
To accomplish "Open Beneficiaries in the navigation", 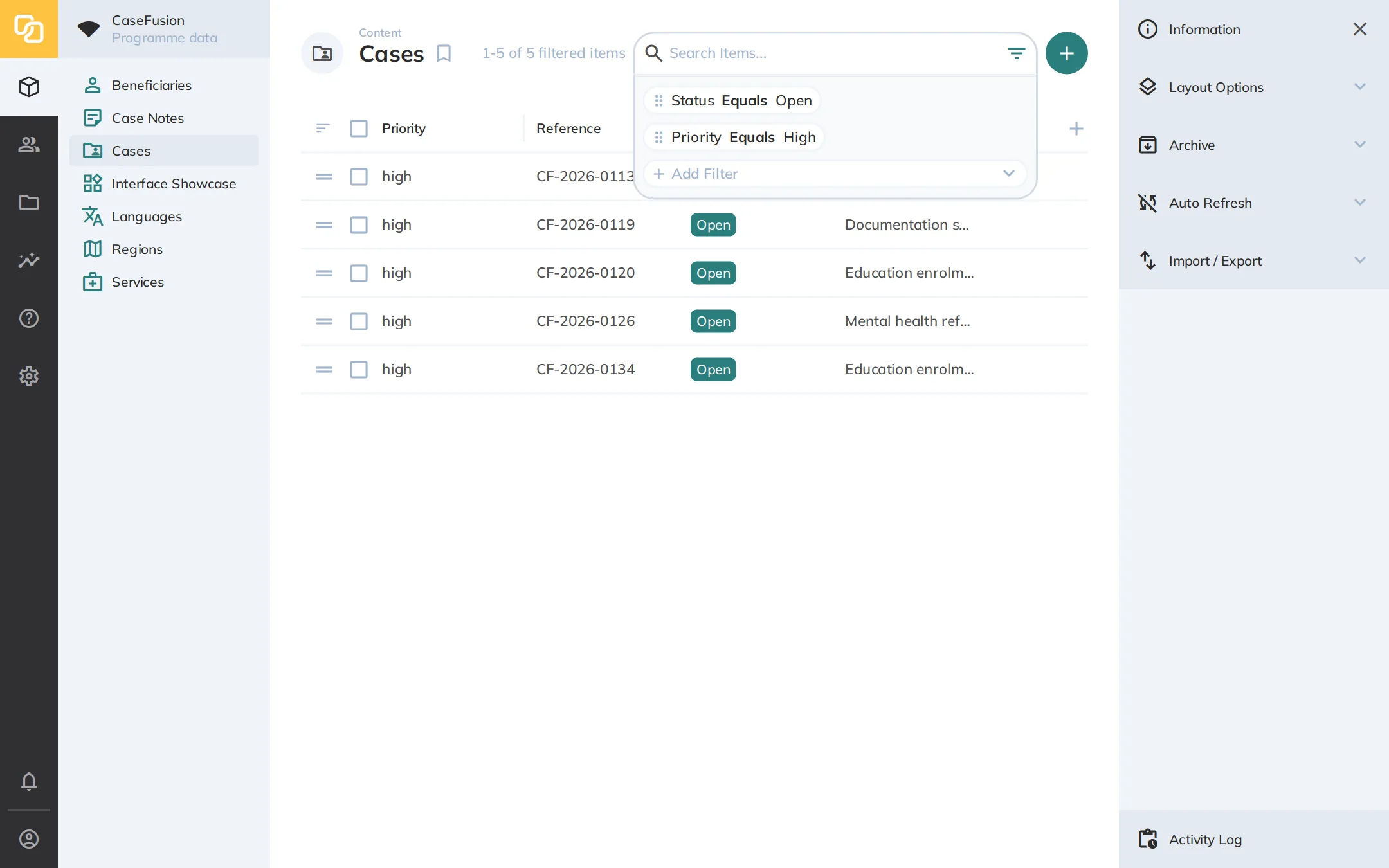I will click(164, 85).
